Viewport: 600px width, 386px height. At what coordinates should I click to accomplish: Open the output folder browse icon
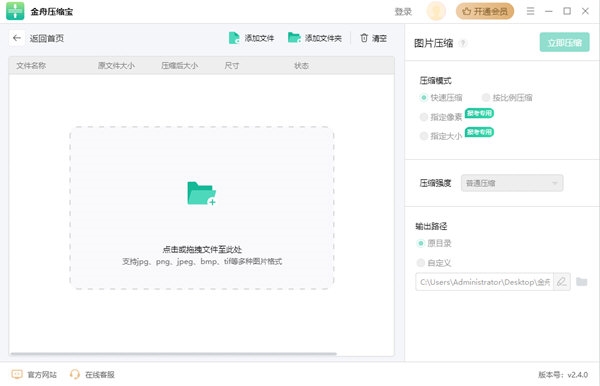point(582,282)
